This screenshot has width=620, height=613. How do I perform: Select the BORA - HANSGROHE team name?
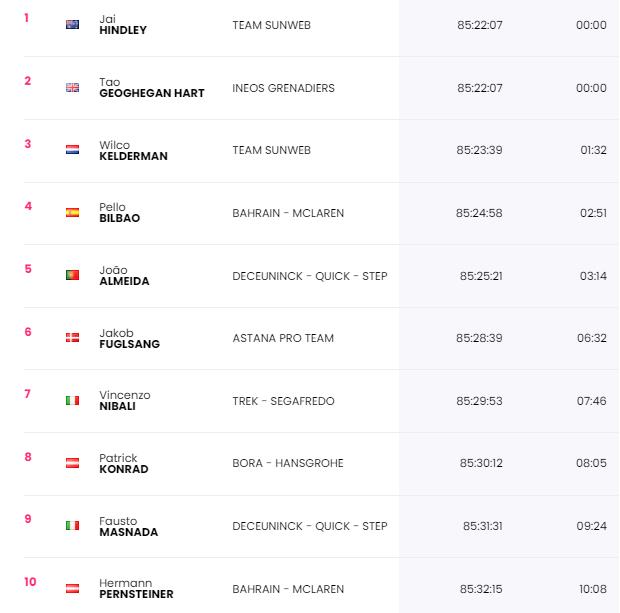288,463
